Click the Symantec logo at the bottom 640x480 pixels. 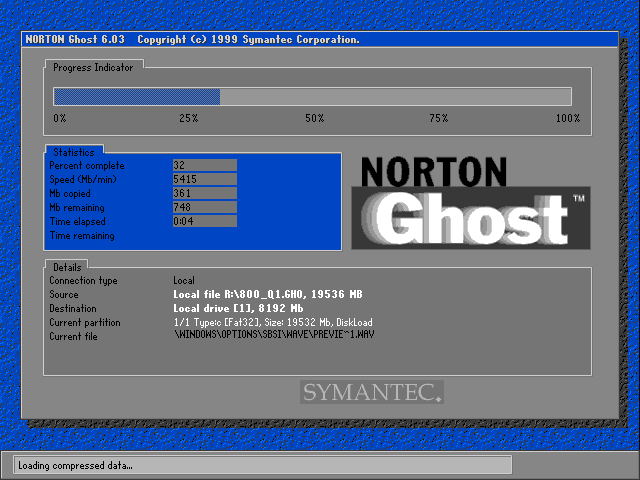click(x=371, y=391)
